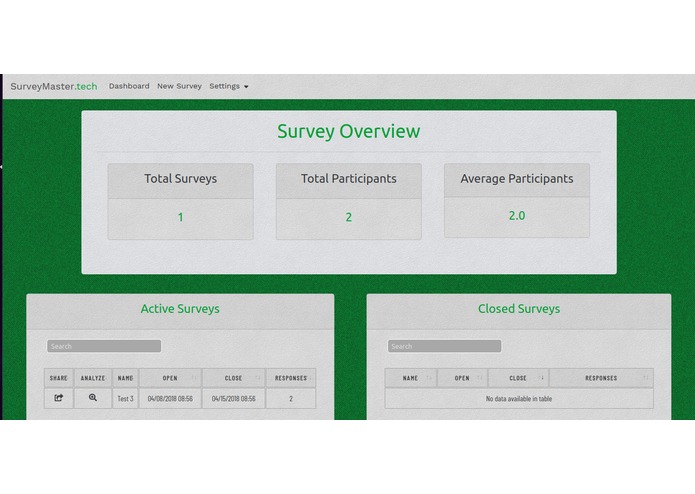Click the Closed Surveys heading
This screenshot has width=695, height=494.
click(x=519, y=309)
